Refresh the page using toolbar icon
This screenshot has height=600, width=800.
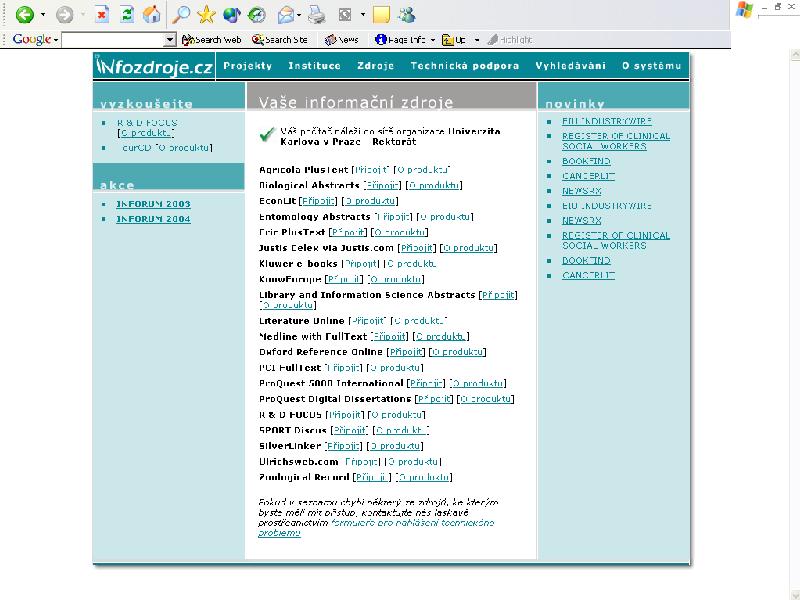(x=127, y=15)
